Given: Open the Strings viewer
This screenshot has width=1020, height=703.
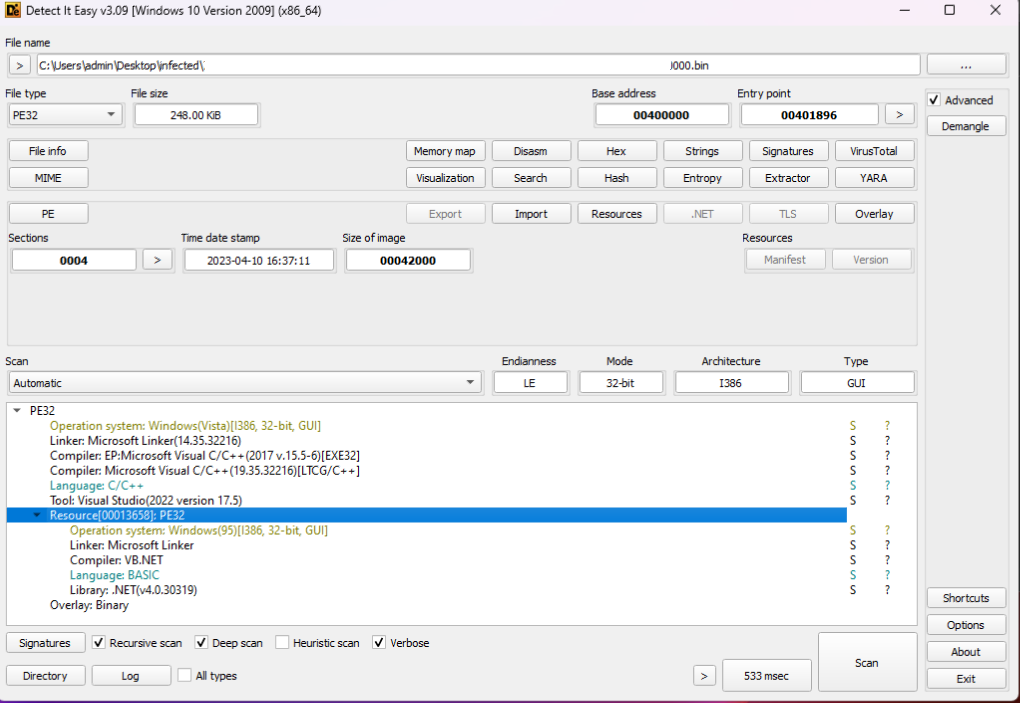Looking at the screenshot, I should [702, 151].
